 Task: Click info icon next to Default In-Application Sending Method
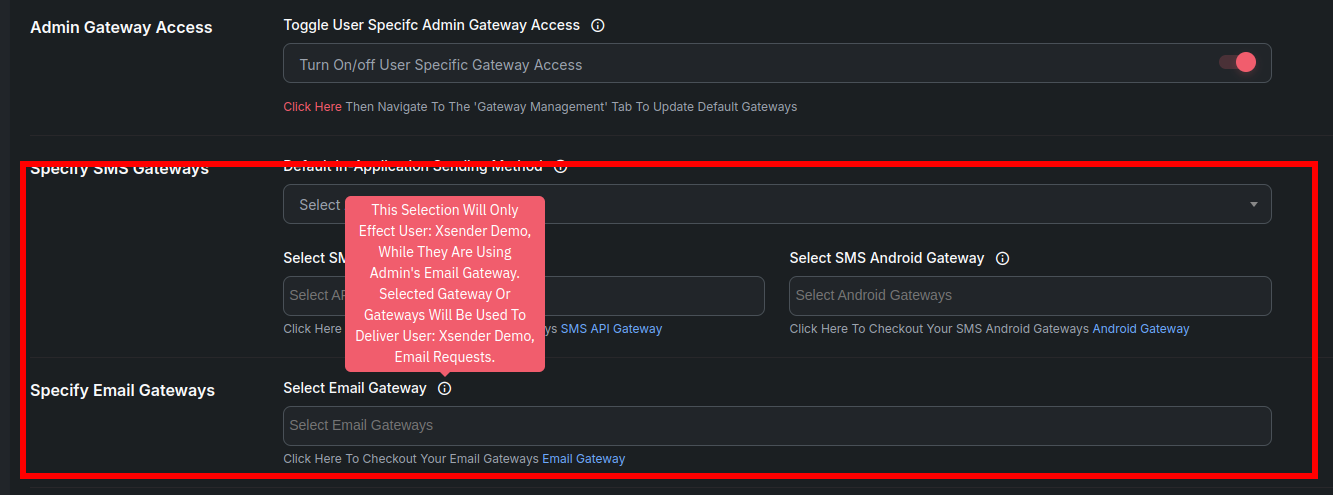[x=561, y=167]
